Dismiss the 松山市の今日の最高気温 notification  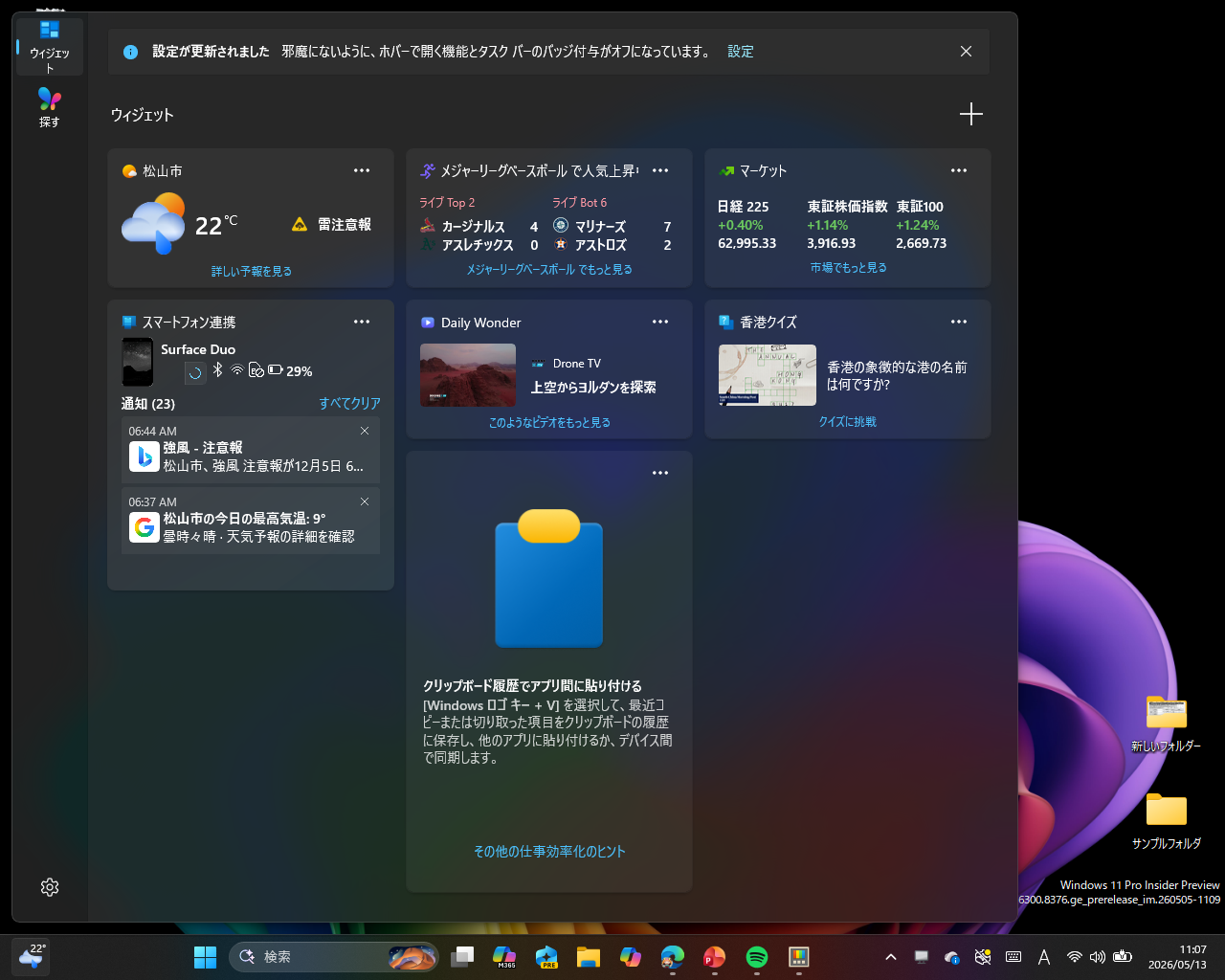coord(365,501)
